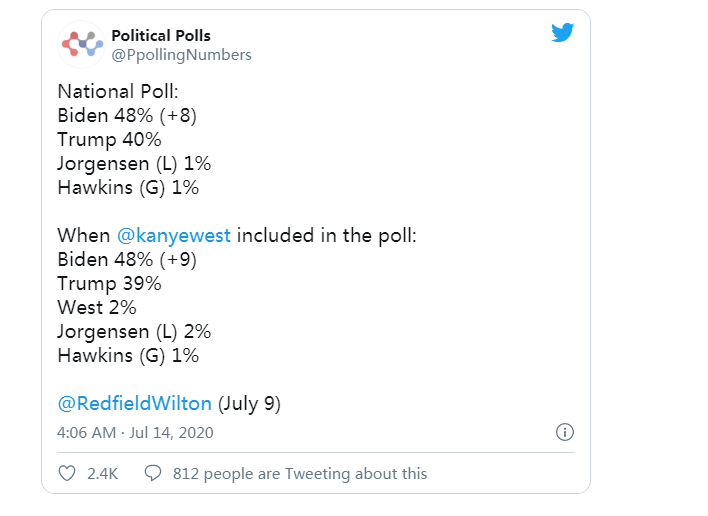Click the Political Polls profile avatar
Screen dimensions: 708x516
(82, 44)
